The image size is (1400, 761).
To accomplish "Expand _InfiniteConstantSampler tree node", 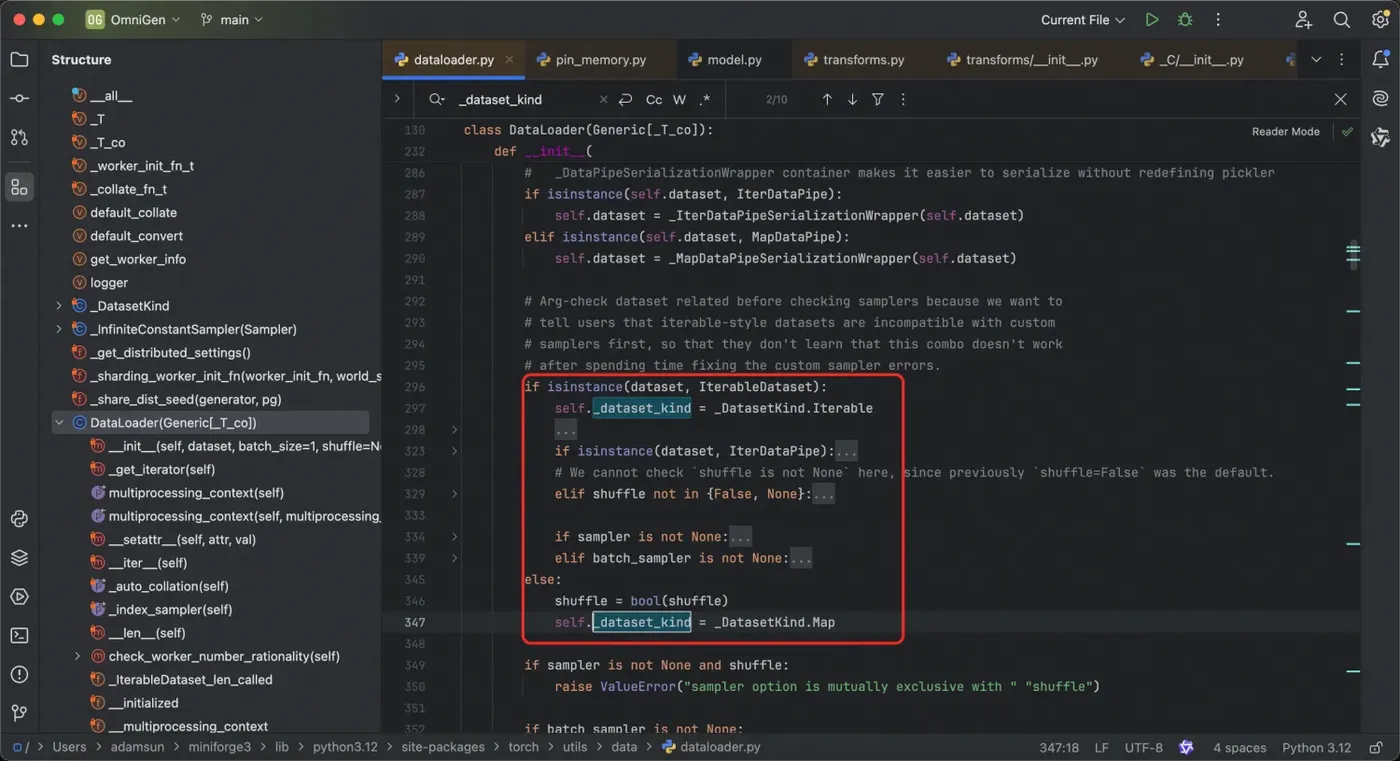I will 59,329.
